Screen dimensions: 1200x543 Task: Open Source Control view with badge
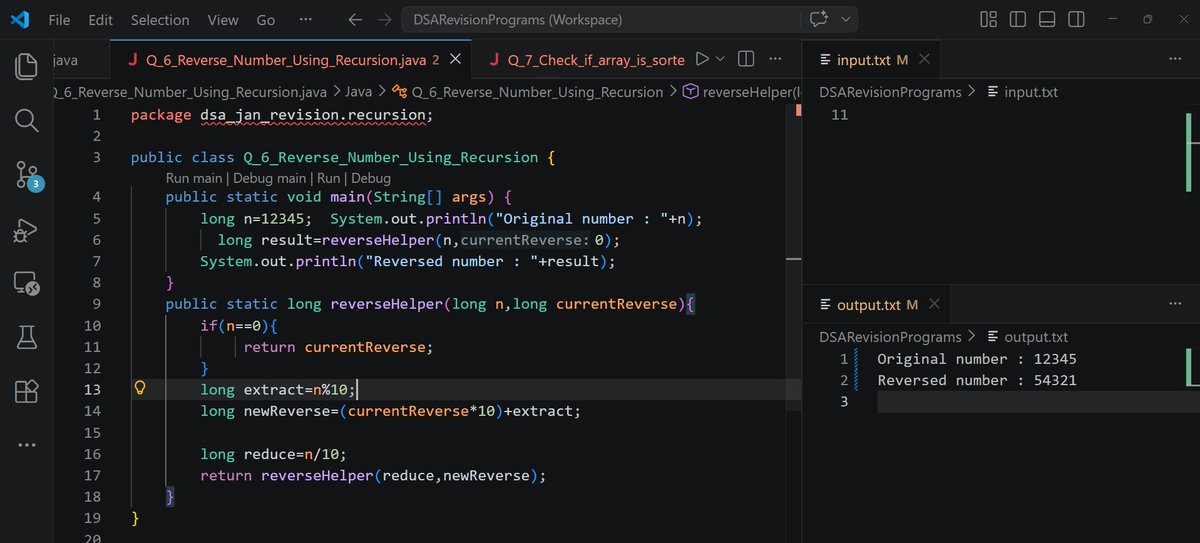click(x=27, y=176)
